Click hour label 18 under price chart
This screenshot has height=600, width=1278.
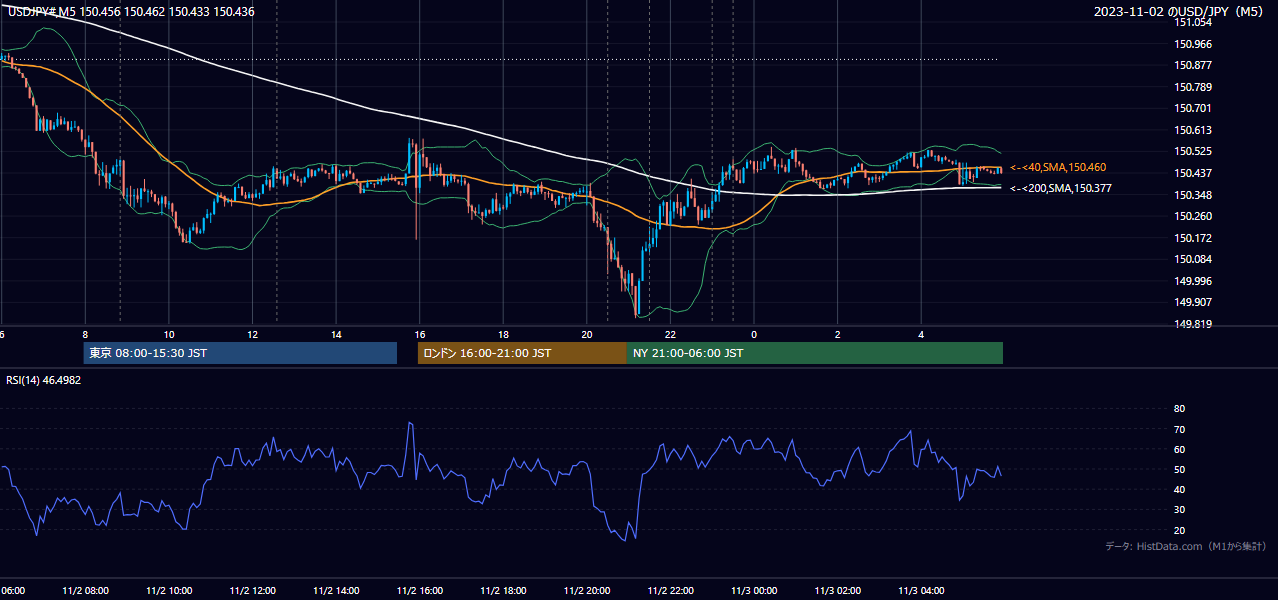coord(503,335)
